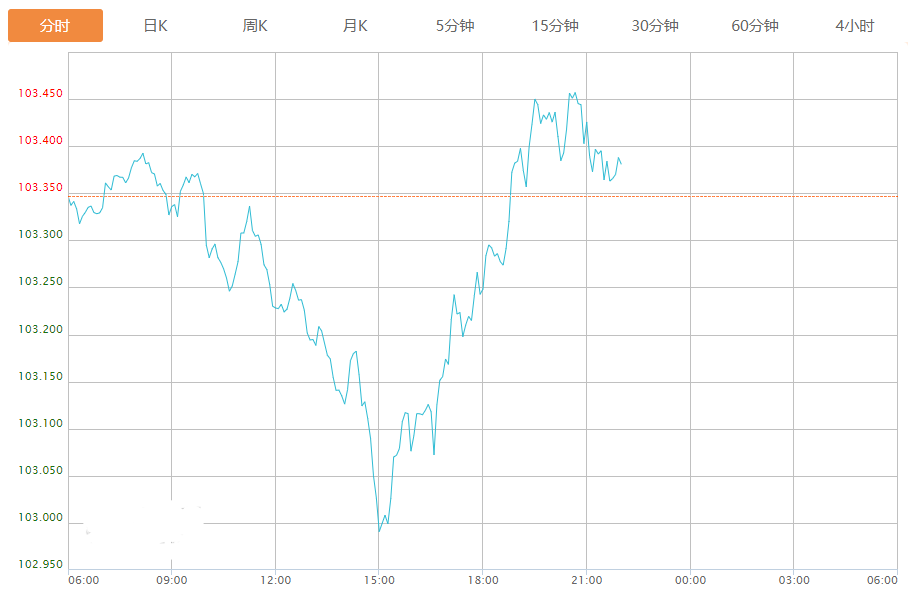911x598 pixels.
Task: Click the price line's highest peak
Action: point(570,93)
